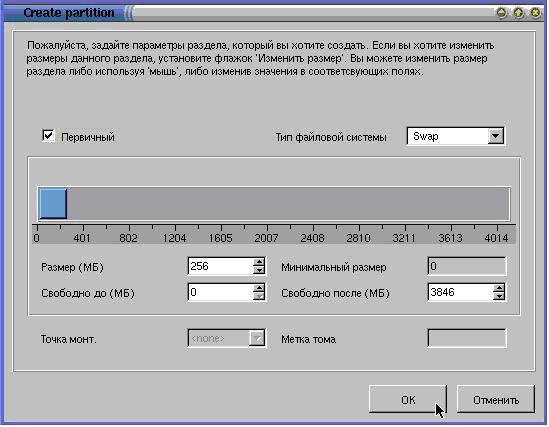Increase Свободно после (МБ) with up arrow
Image resolution: width=549 pixels, height=427 pixels.
(499, 288)
